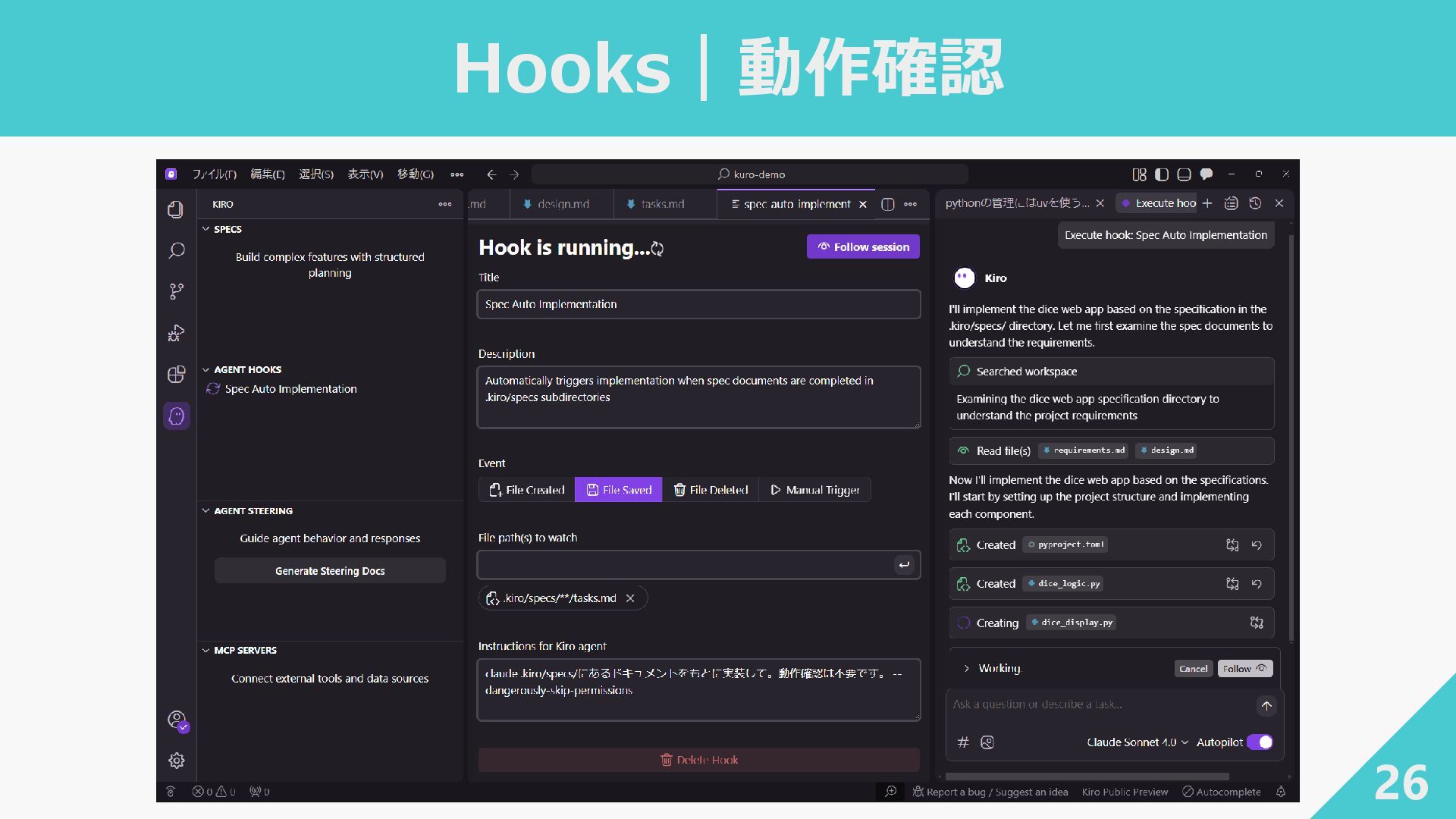Click the KIRO panel more actions dots
Viewport: 1456px width, 819px height.
click(x=445, y=204)
